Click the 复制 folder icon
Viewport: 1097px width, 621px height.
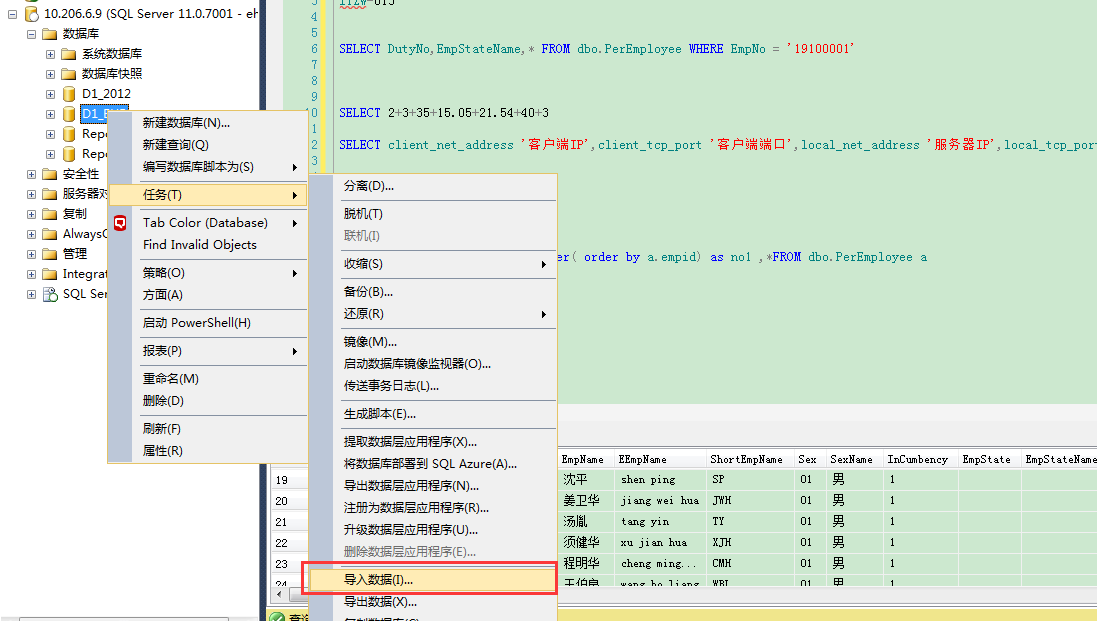49,214
